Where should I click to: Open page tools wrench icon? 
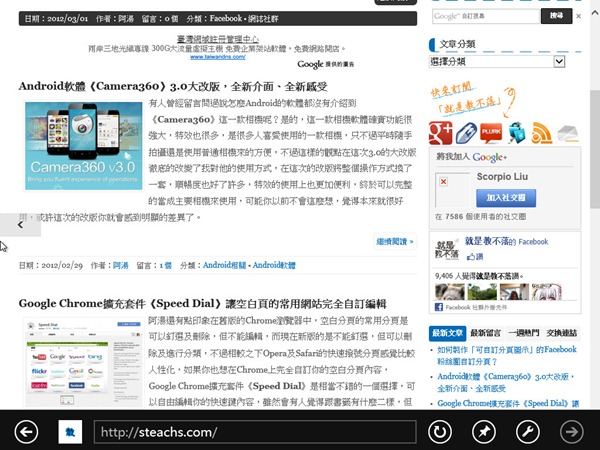point(528,432)
